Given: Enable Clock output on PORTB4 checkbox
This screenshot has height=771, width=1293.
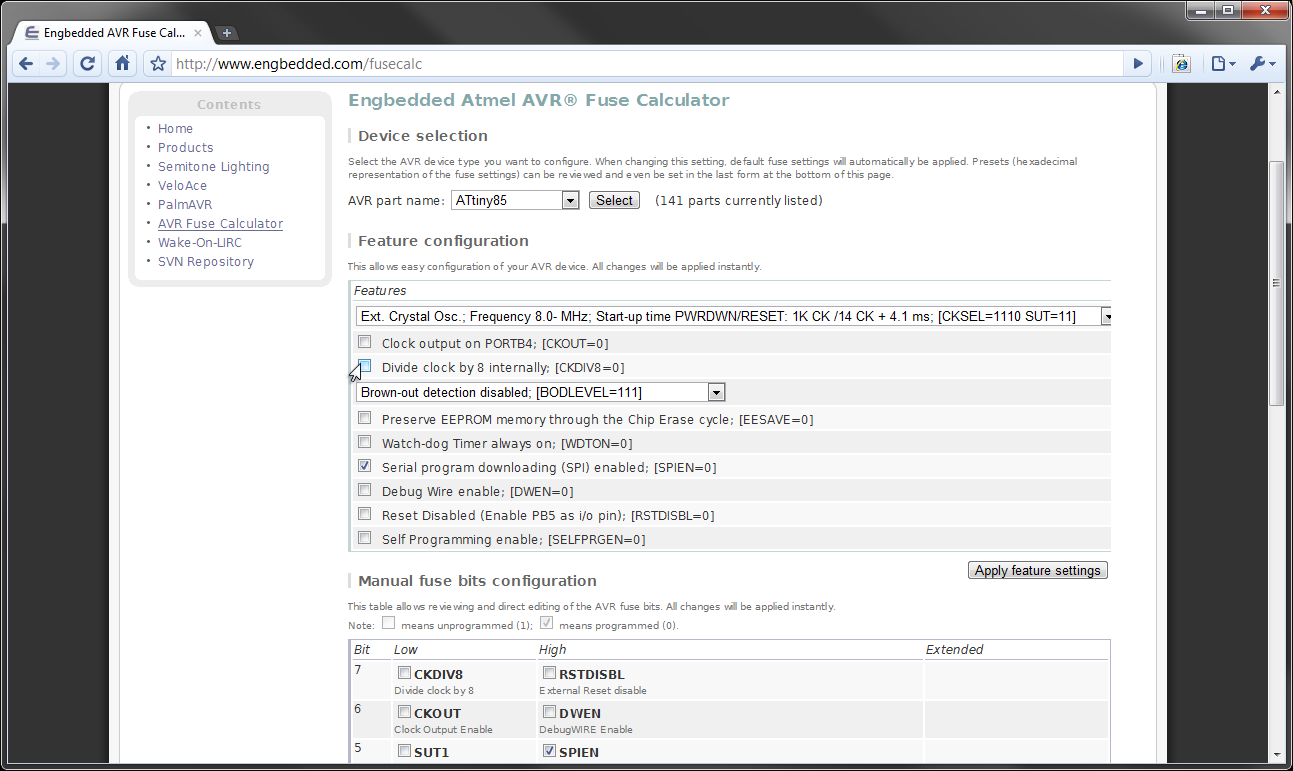Looking at the screenshot, I should 365,342.
